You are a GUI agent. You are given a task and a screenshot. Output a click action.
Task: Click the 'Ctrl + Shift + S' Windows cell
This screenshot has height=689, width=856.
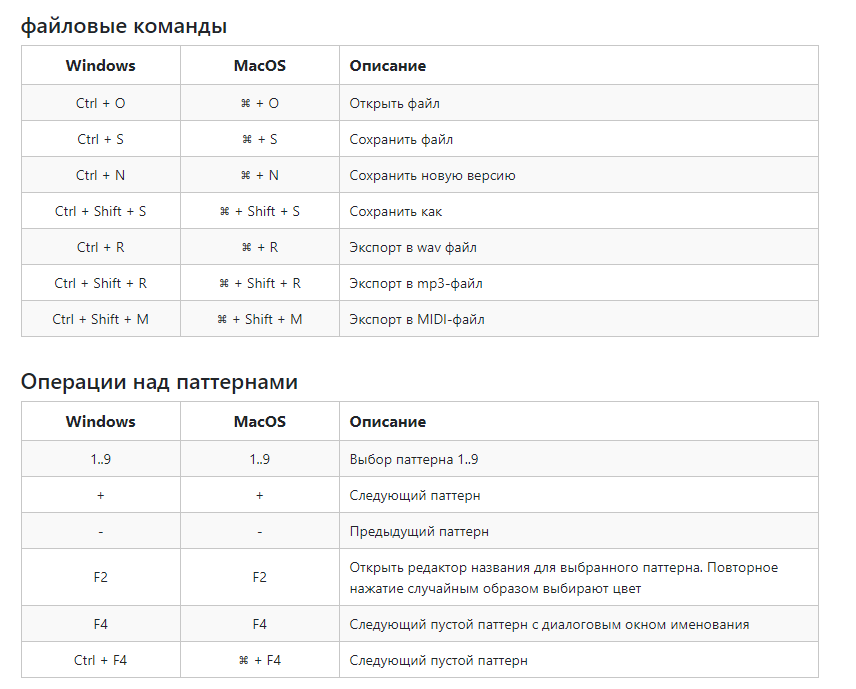tap(100, 211)
